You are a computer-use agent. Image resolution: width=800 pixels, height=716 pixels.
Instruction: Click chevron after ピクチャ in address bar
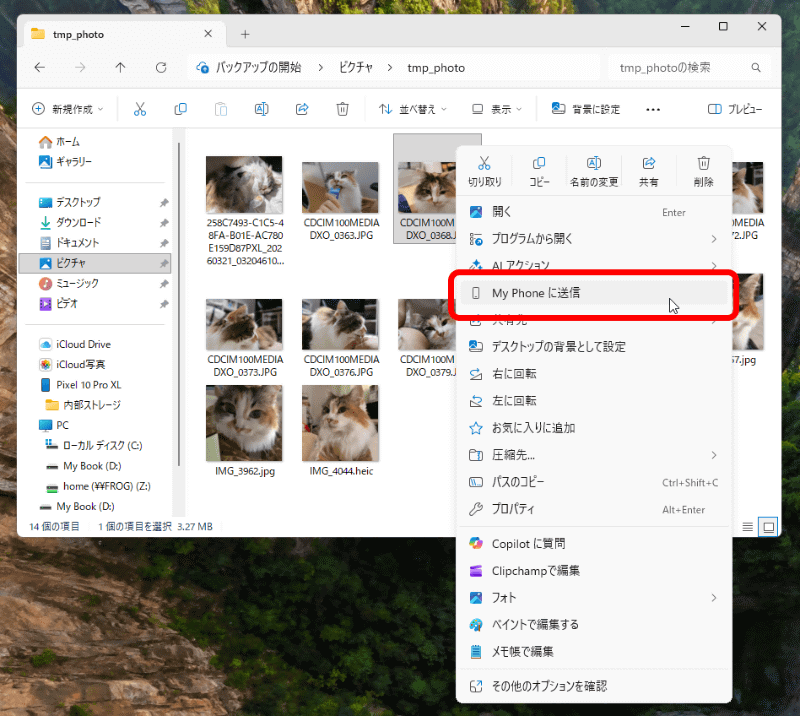tap(390, 68)
